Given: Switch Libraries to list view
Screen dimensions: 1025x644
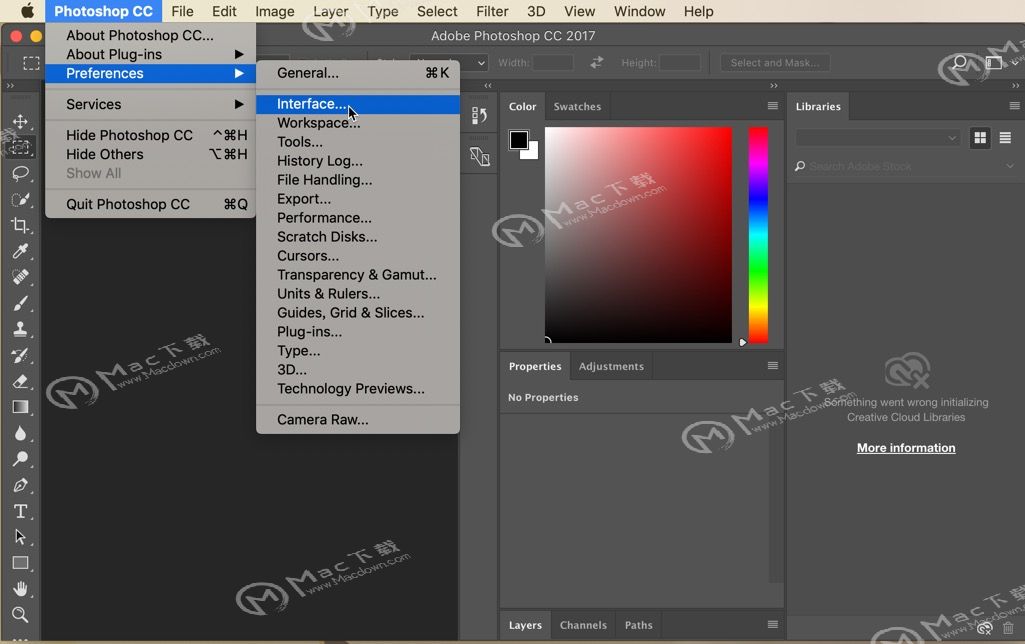Looking at the screenshot, I should 1005,138.
